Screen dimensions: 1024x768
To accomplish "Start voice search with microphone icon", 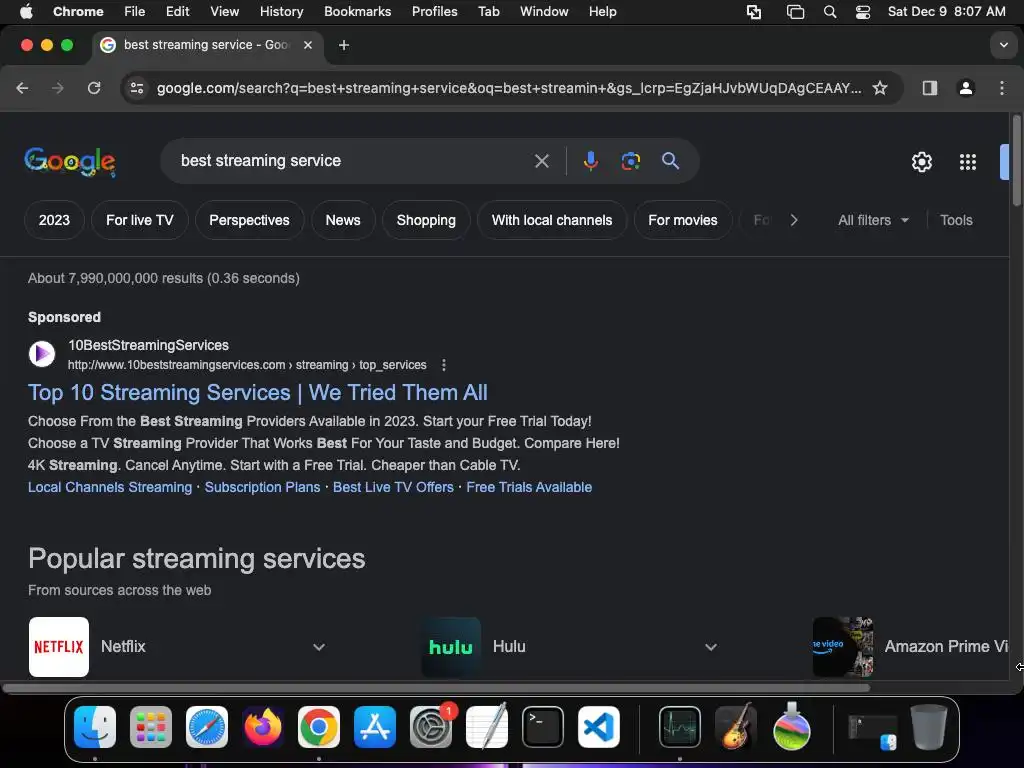I will point(590,161).
